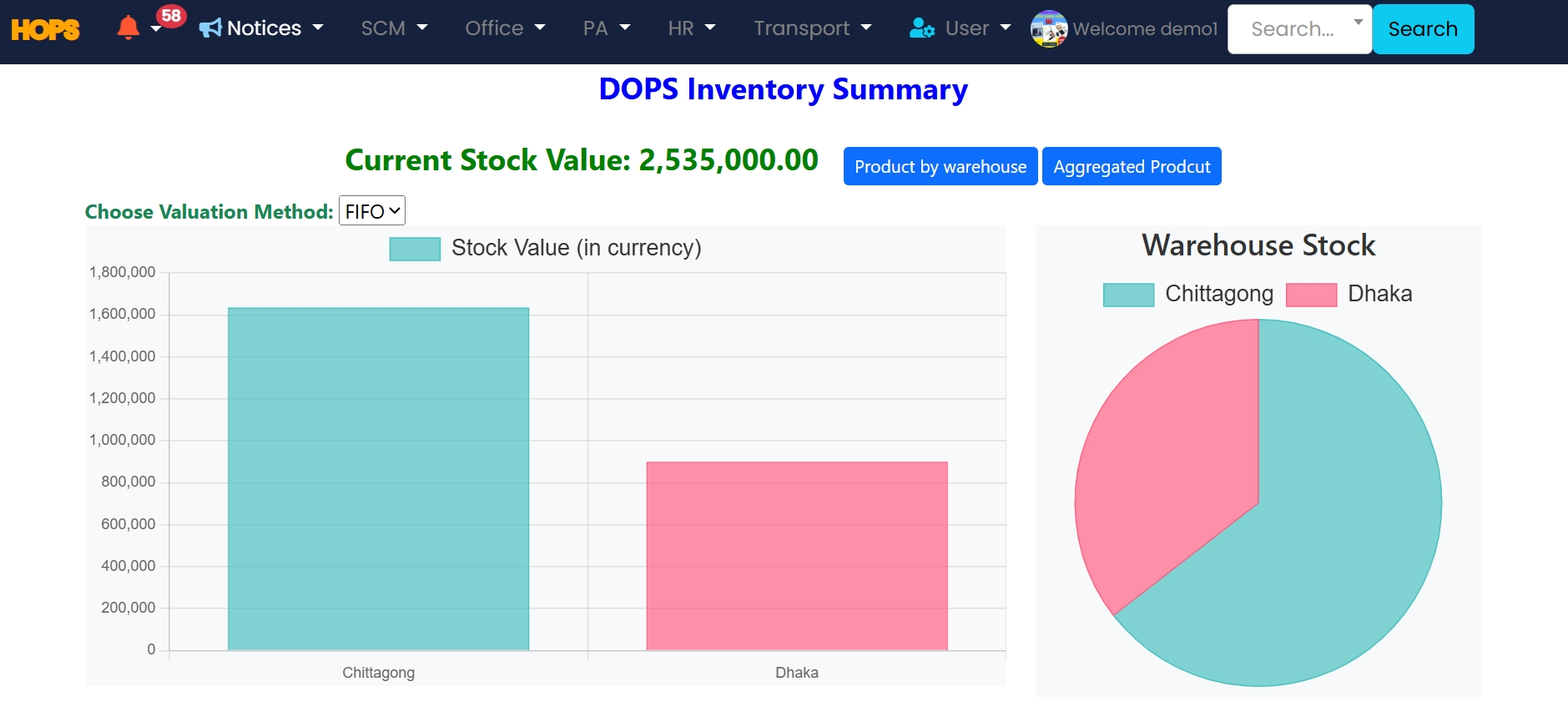Click the Aggregated Prodcut button

click(x=1132, y=166)
